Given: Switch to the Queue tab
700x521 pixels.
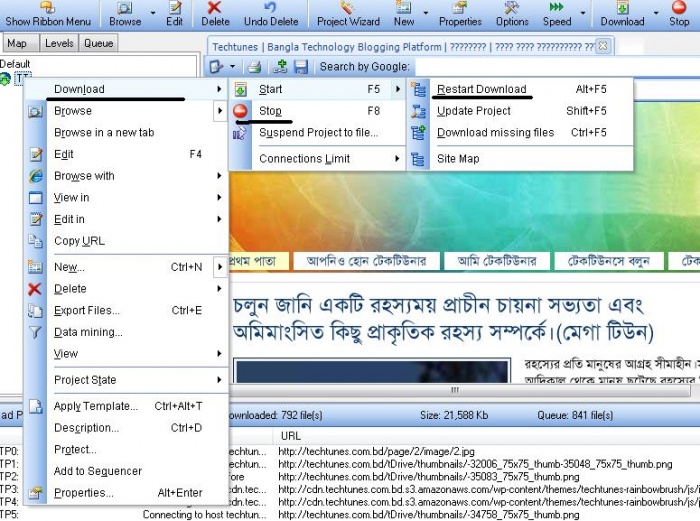Looking at the screenshot, I should [x=99, y=43].
